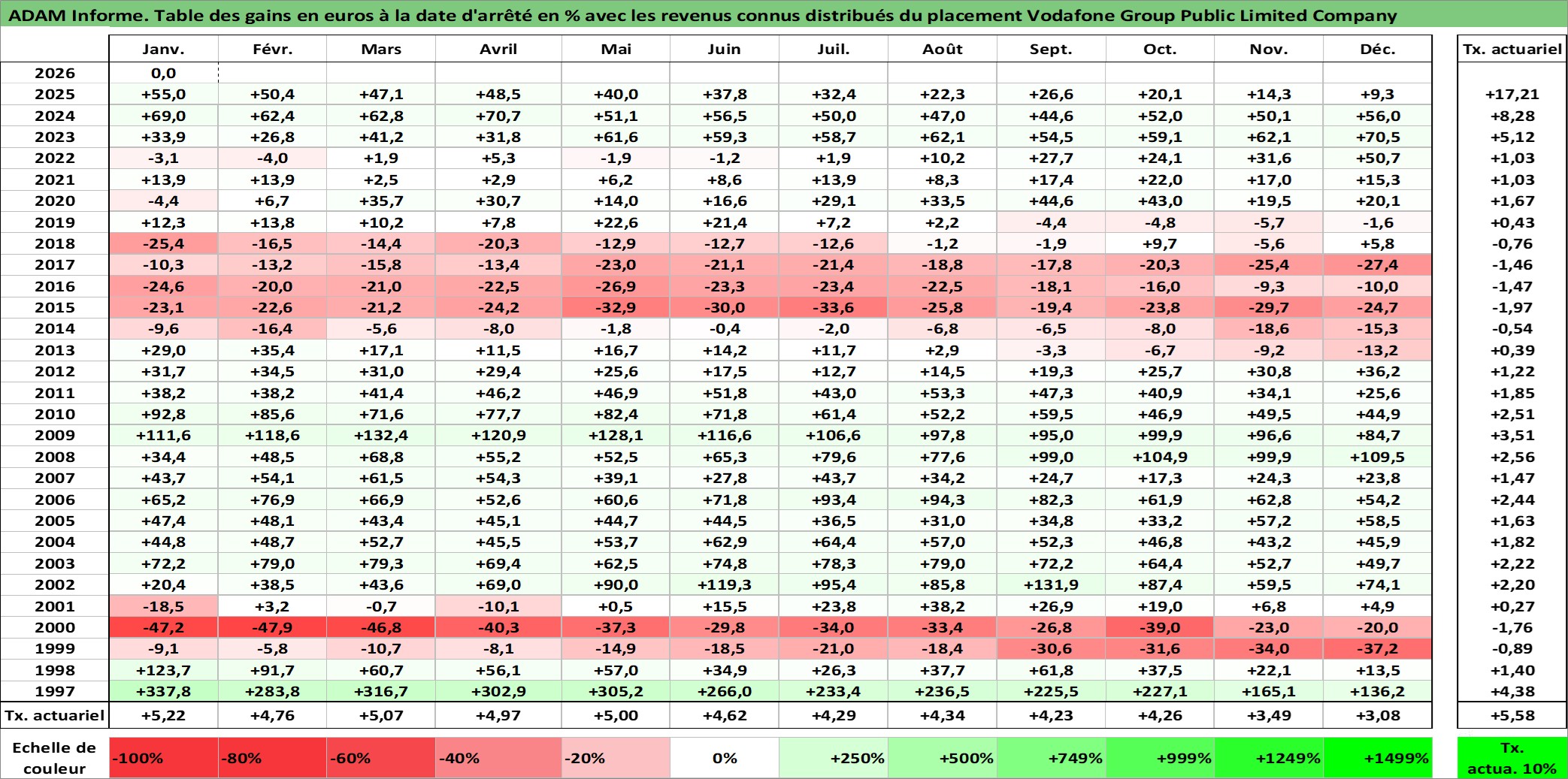Select the +500% green legend swatch
The height and width of the screenshot is (779, 1568).
pyautogui.click(x=943, y=758)
